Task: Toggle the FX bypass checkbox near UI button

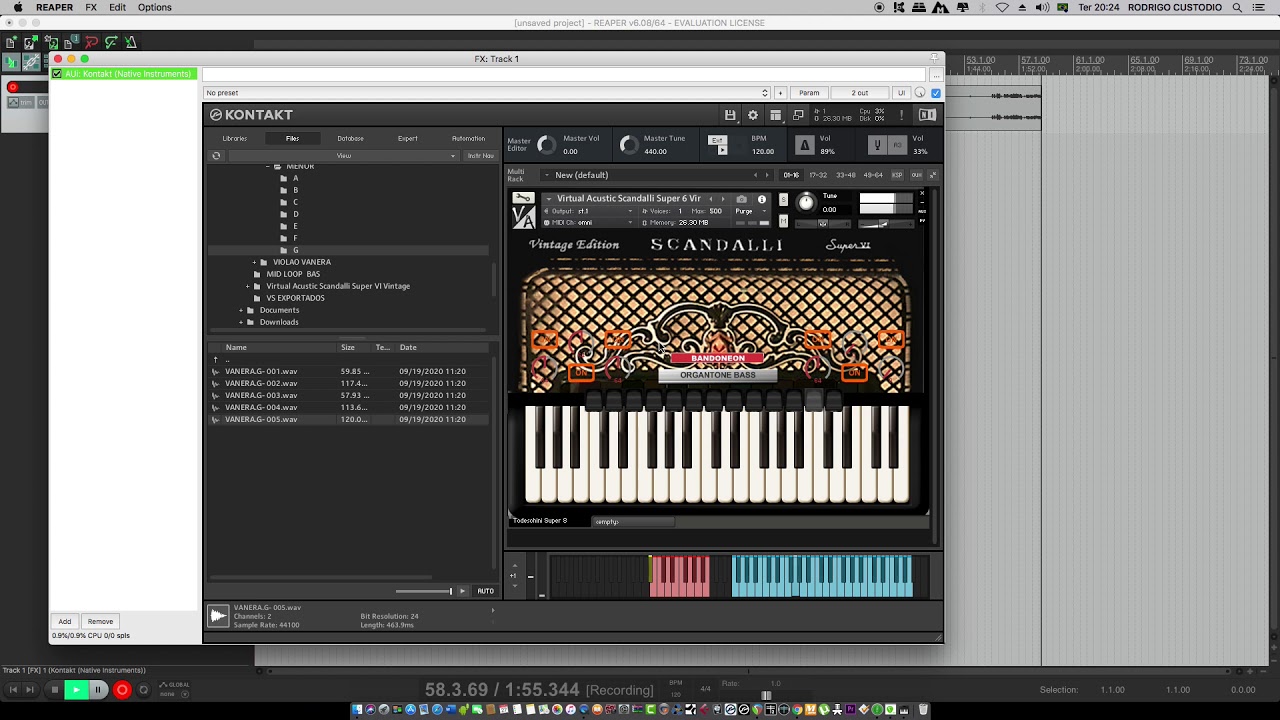Action: click(x=936, y=93)
